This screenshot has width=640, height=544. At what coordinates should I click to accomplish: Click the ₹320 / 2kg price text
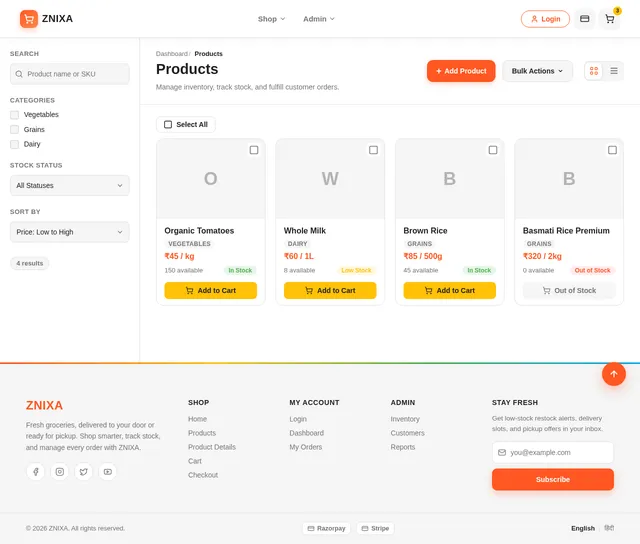click(542, 256)
